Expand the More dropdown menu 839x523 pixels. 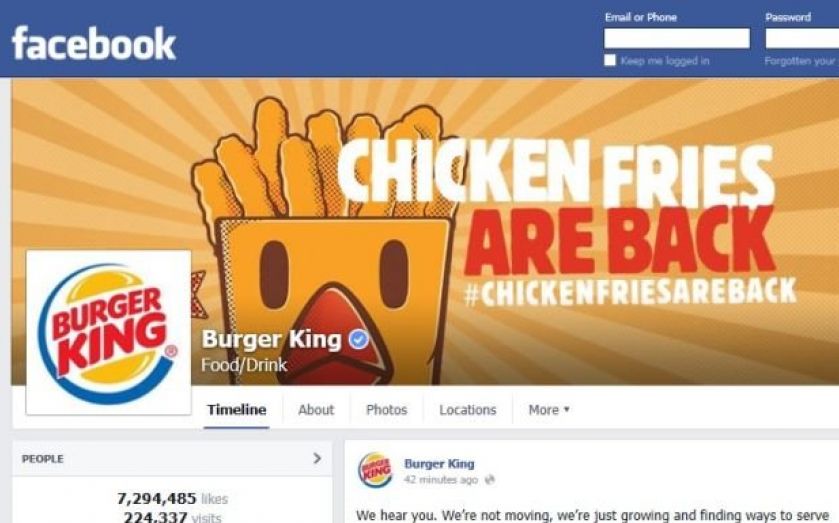pyautogui.click(x=549, y=410)
